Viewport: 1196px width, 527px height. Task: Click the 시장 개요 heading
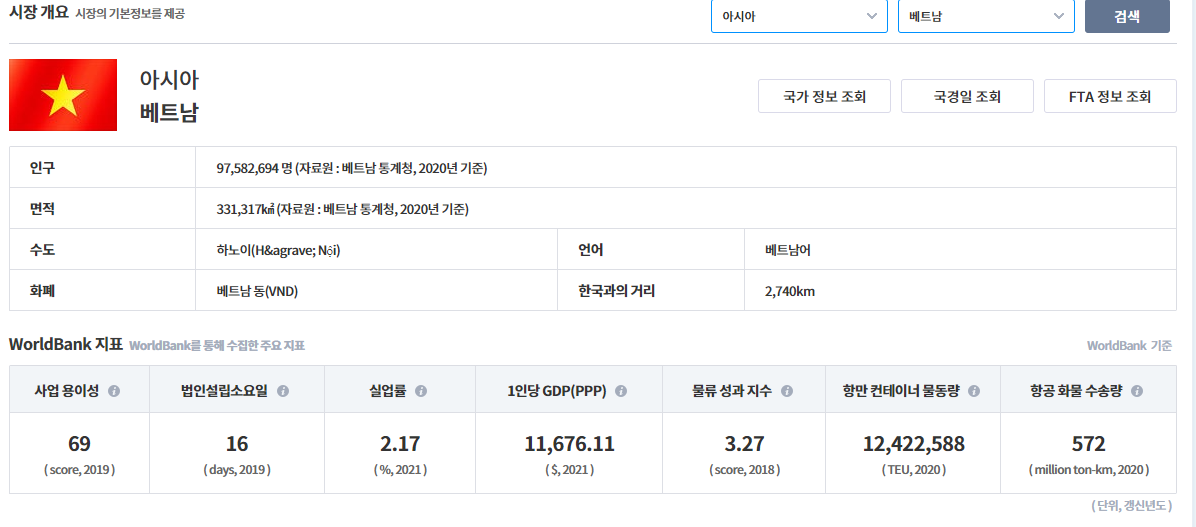(x=38, y=12)
